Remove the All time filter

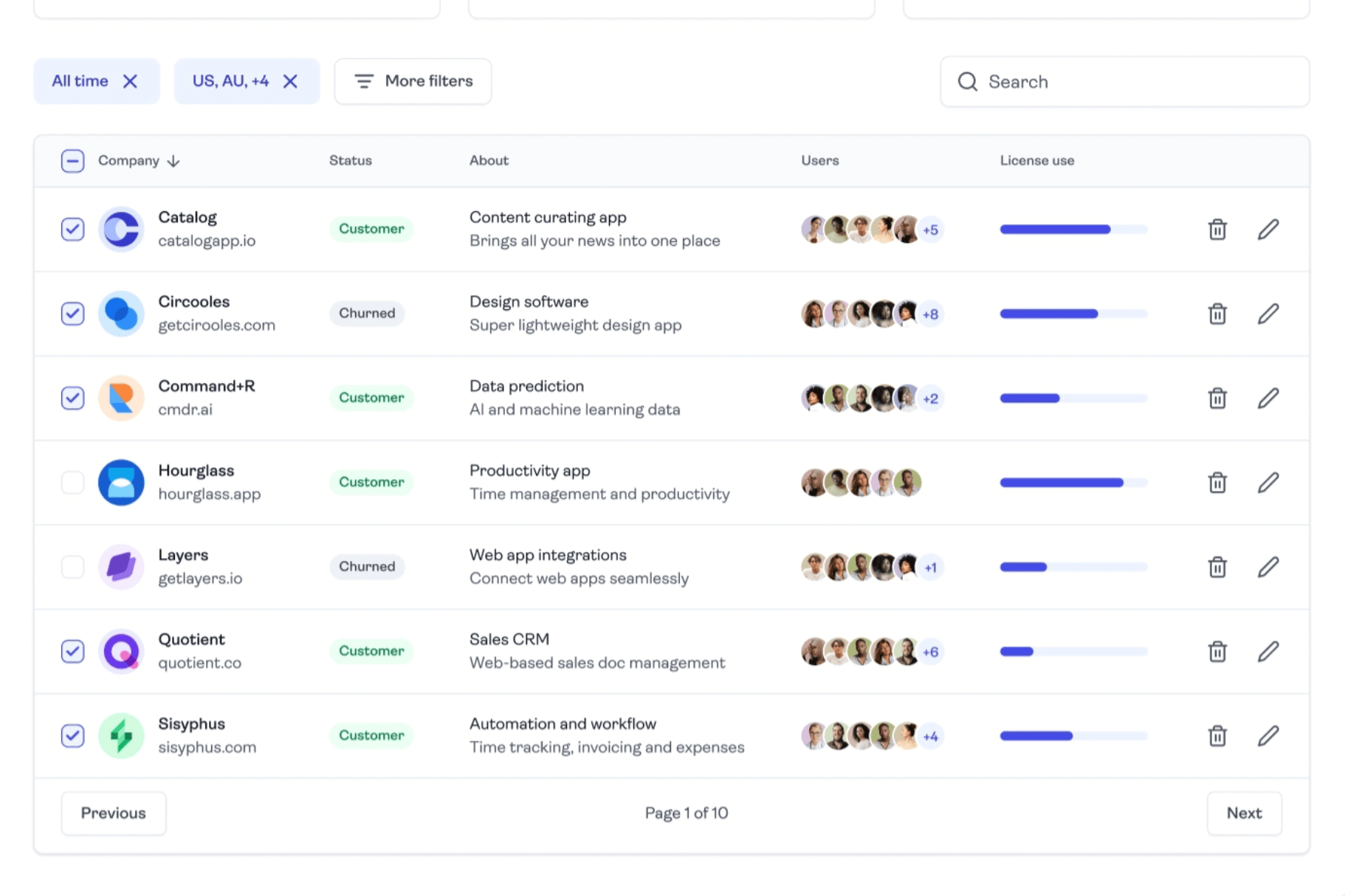coord(130,81)
